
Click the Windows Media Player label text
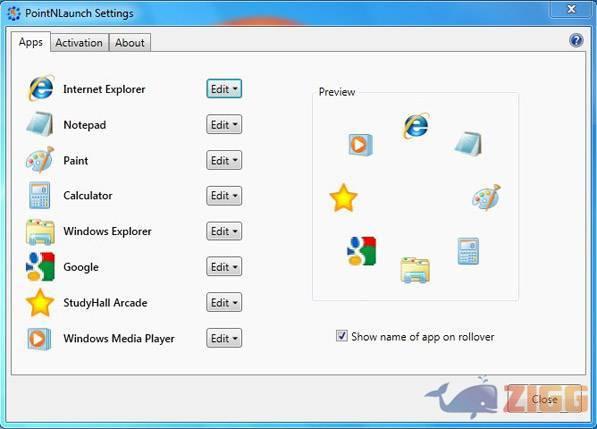pos(119,338)
